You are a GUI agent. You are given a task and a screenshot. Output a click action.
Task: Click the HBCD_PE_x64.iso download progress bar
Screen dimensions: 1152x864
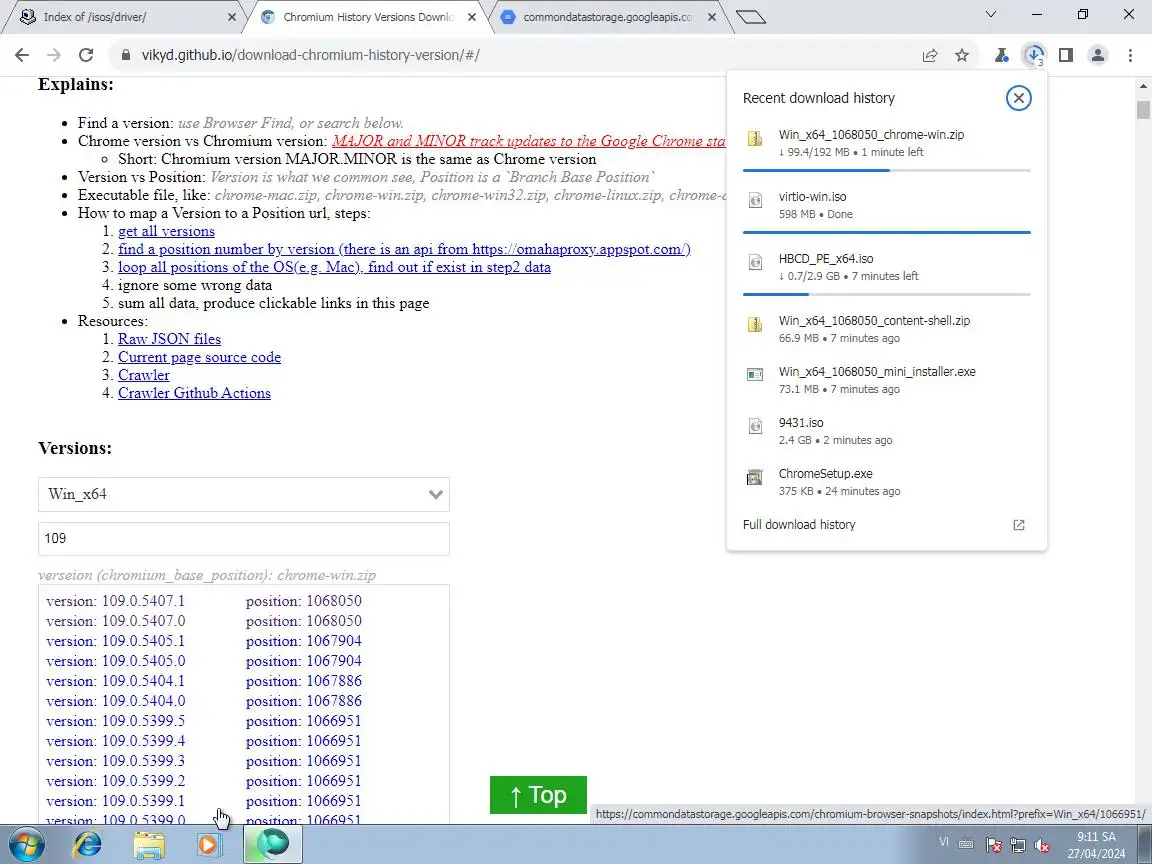[886, 294]
